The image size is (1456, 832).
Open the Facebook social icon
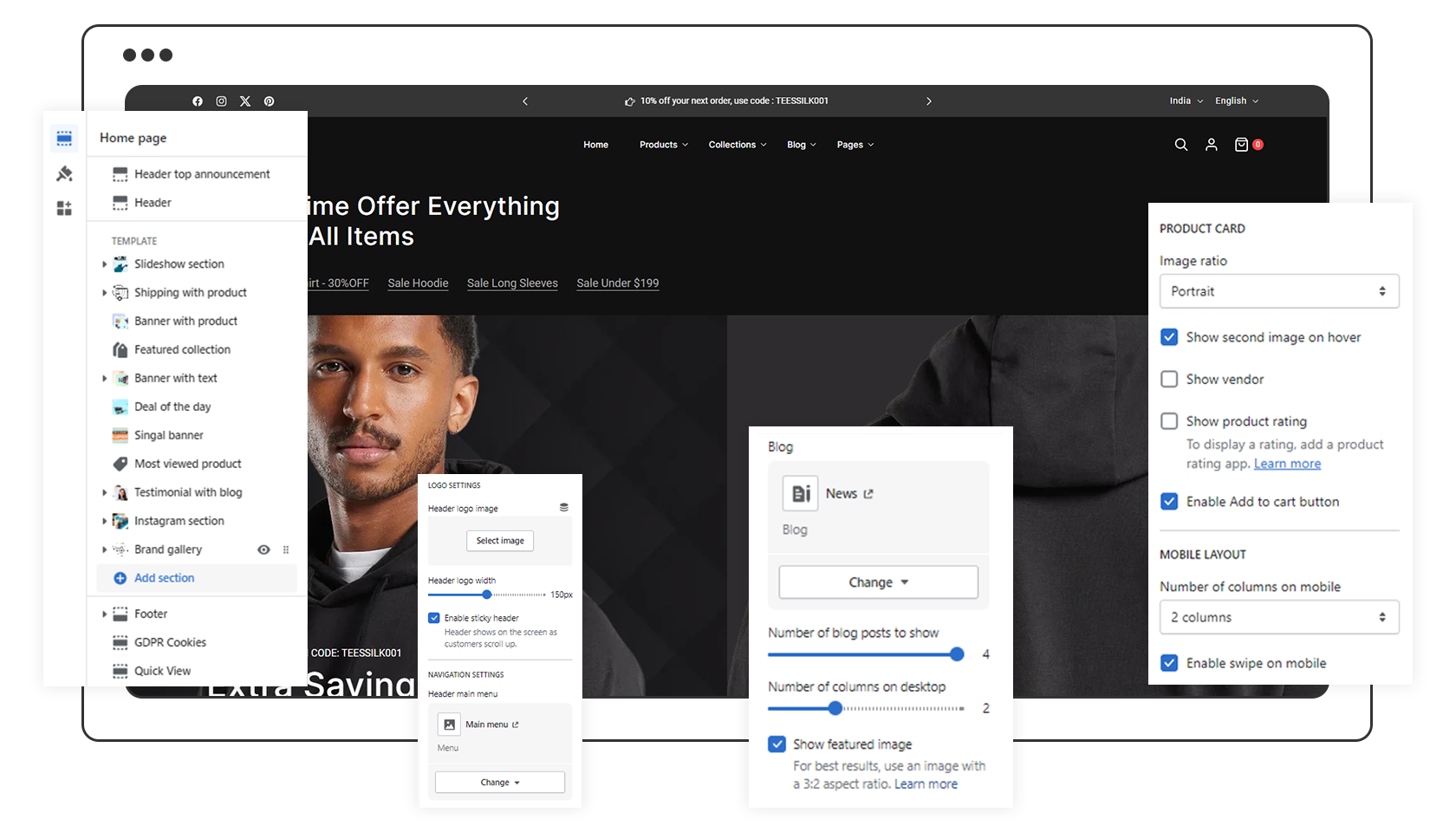point(198,101)
